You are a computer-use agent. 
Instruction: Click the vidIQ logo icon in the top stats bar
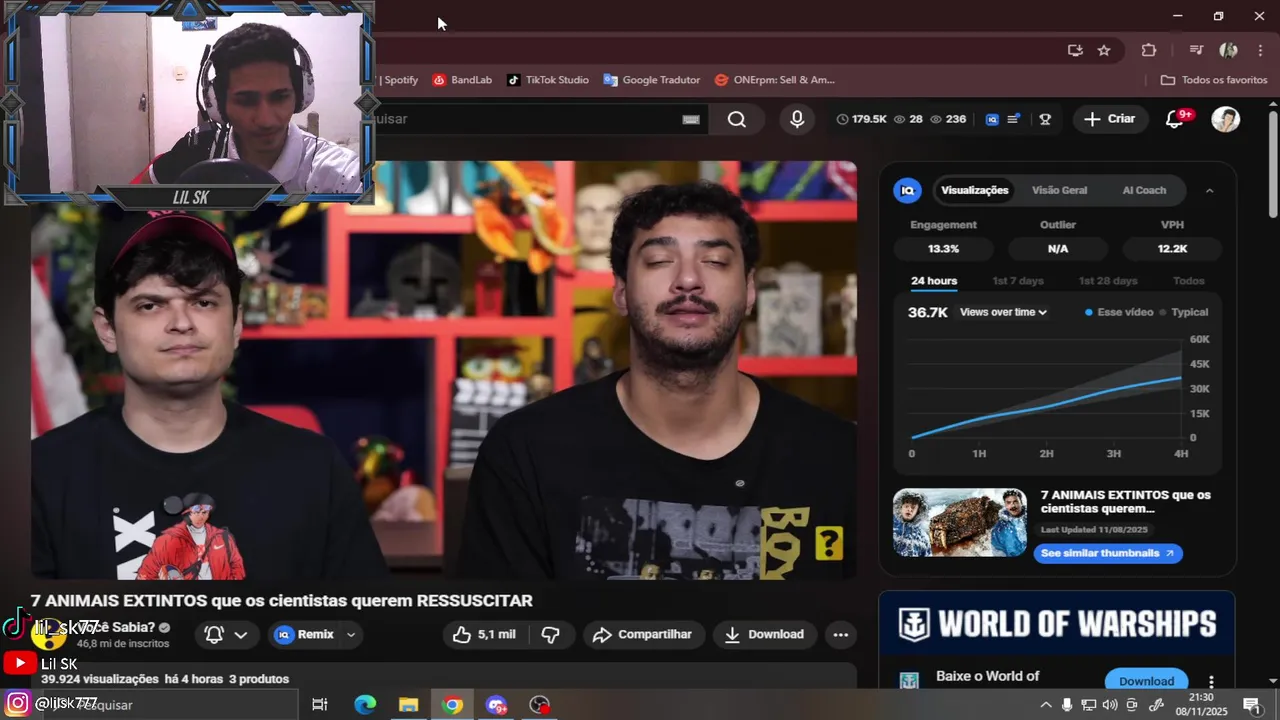coord(992,119)
